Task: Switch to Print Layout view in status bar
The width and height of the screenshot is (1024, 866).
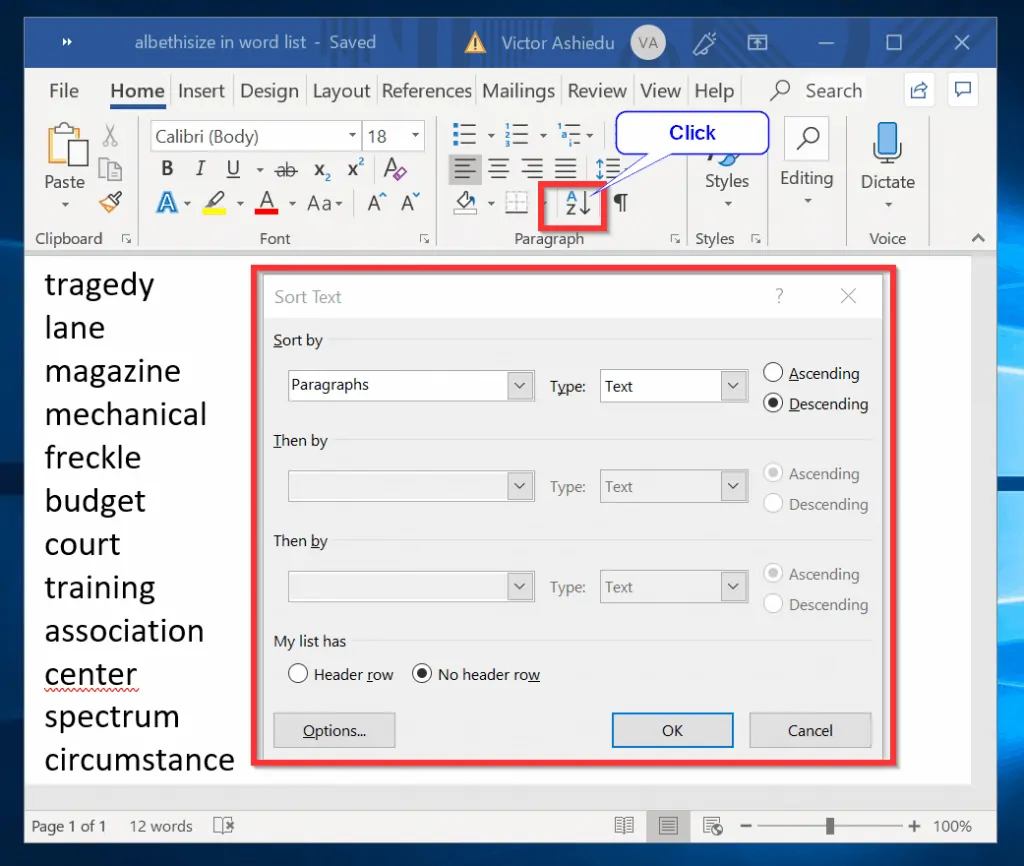Action: tap(668, 826)
